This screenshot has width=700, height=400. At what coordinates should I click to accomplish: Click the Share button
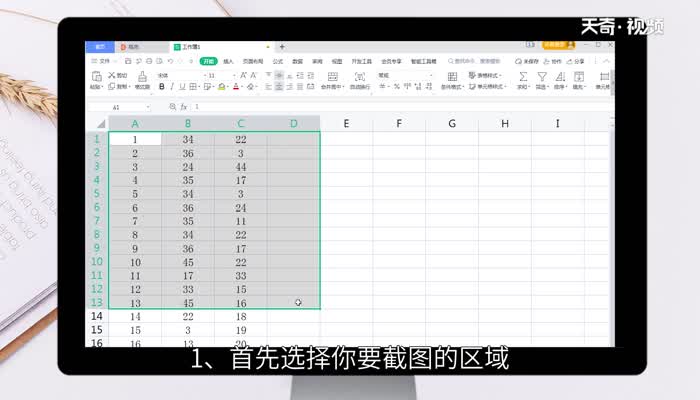575,61
